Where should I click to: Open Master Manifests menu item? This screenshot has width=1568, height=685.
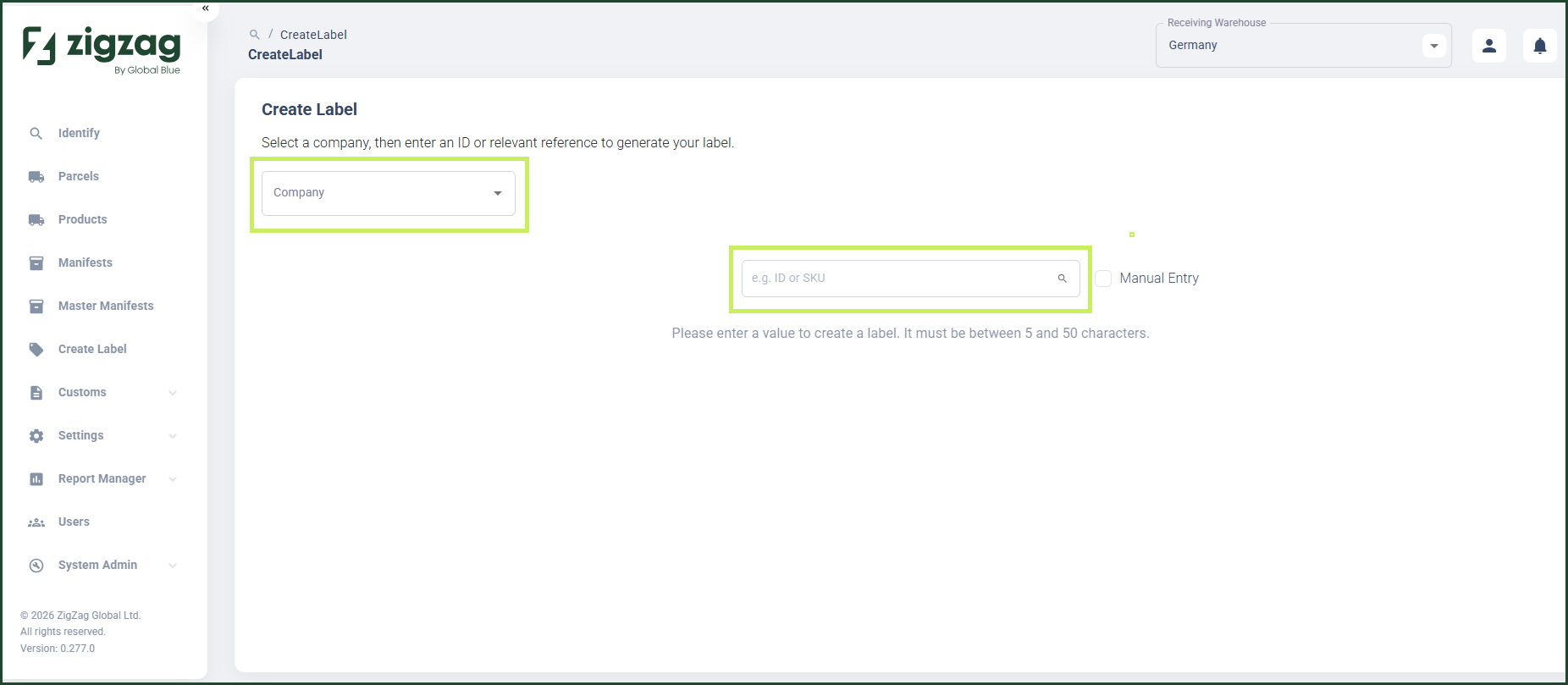[106, 306]
